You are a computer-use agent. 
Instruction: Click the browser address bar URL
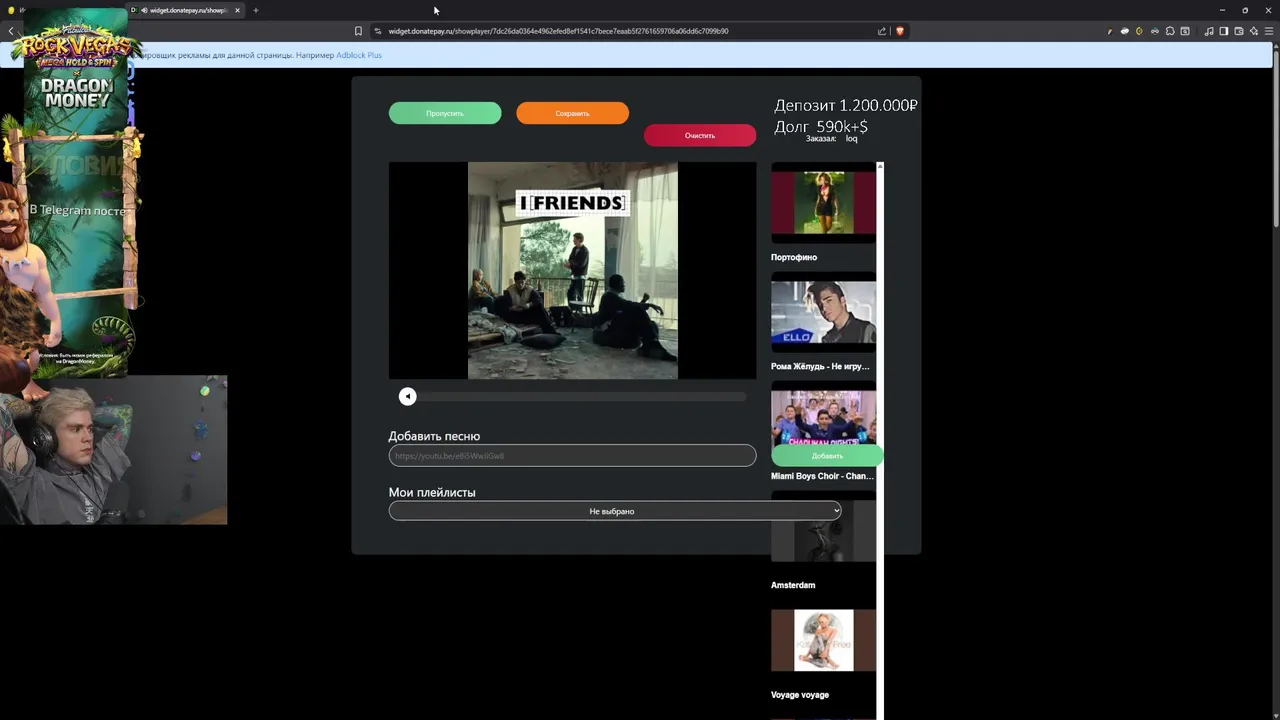click(558, 31)
